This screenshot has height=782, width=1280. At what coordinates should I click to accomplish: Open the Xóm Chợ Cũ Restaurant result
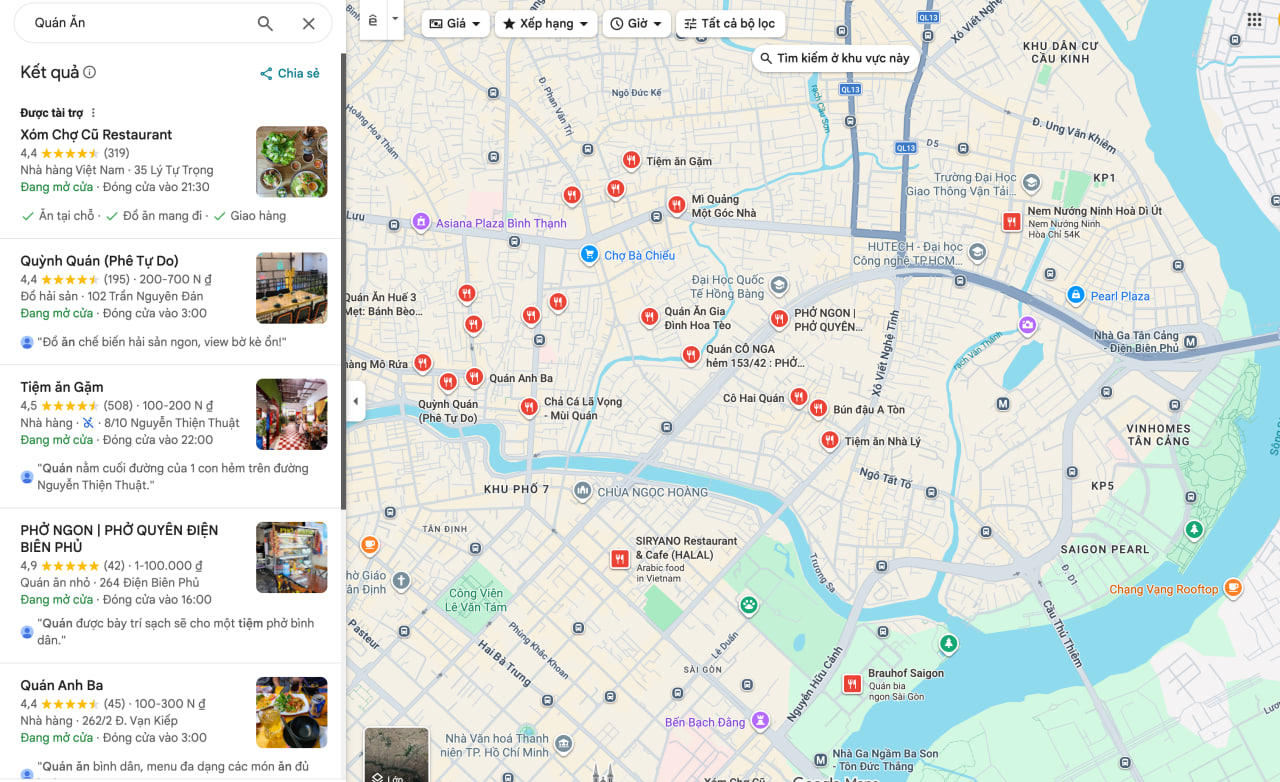172,176
